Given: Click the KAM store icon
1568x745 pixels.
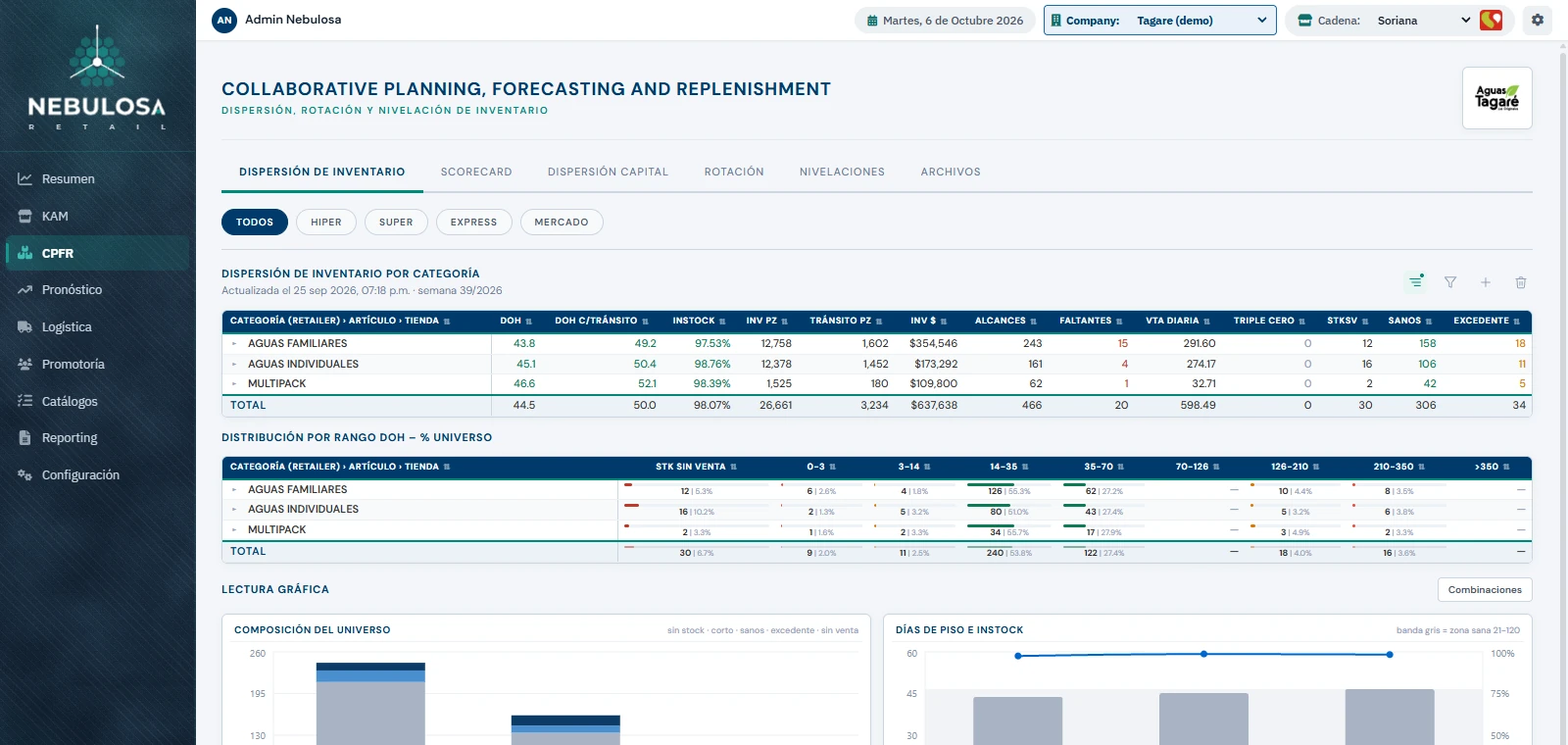Looking at the screenshot, I should tap(24, 217).
